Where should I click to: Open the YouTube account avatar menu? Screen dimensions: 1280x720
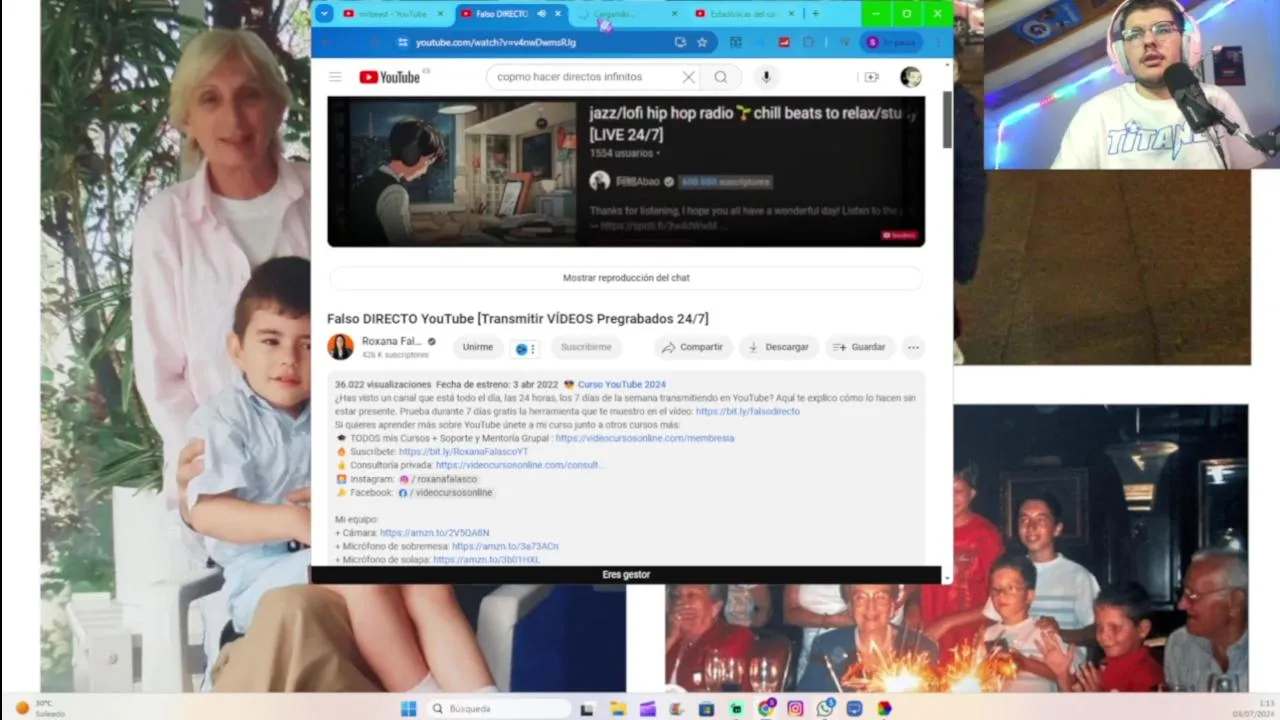[910, 77]
